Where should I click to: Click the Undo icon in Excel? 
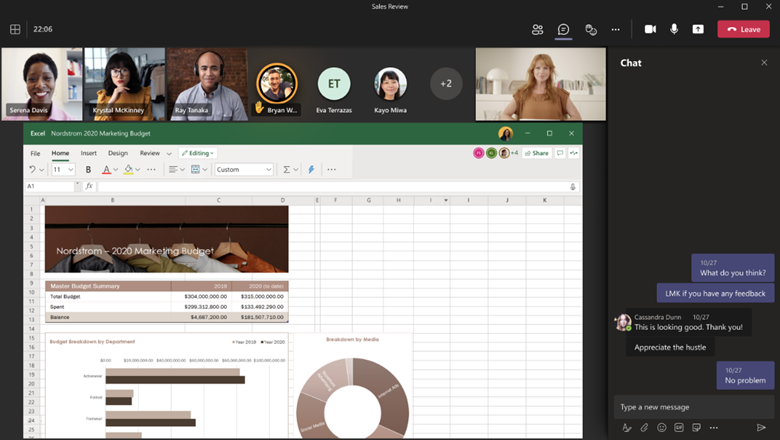click(x=32, y=170)
